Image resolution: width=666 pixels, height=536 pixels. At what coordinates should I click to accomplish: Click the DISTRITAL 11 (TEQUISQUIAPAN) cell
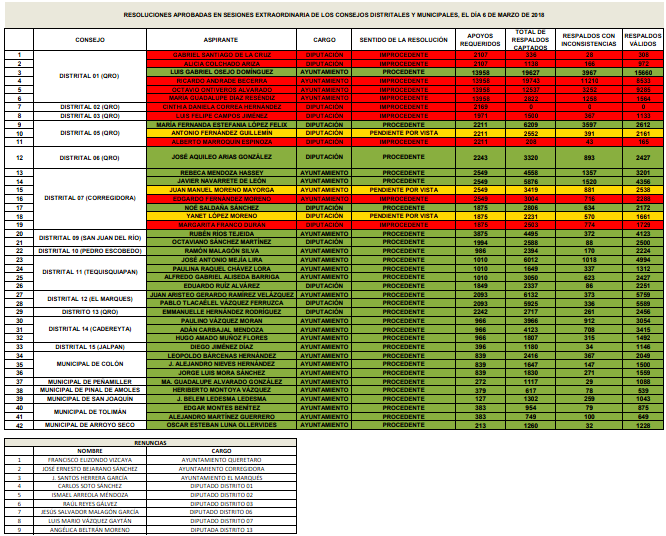click(89, 270)
